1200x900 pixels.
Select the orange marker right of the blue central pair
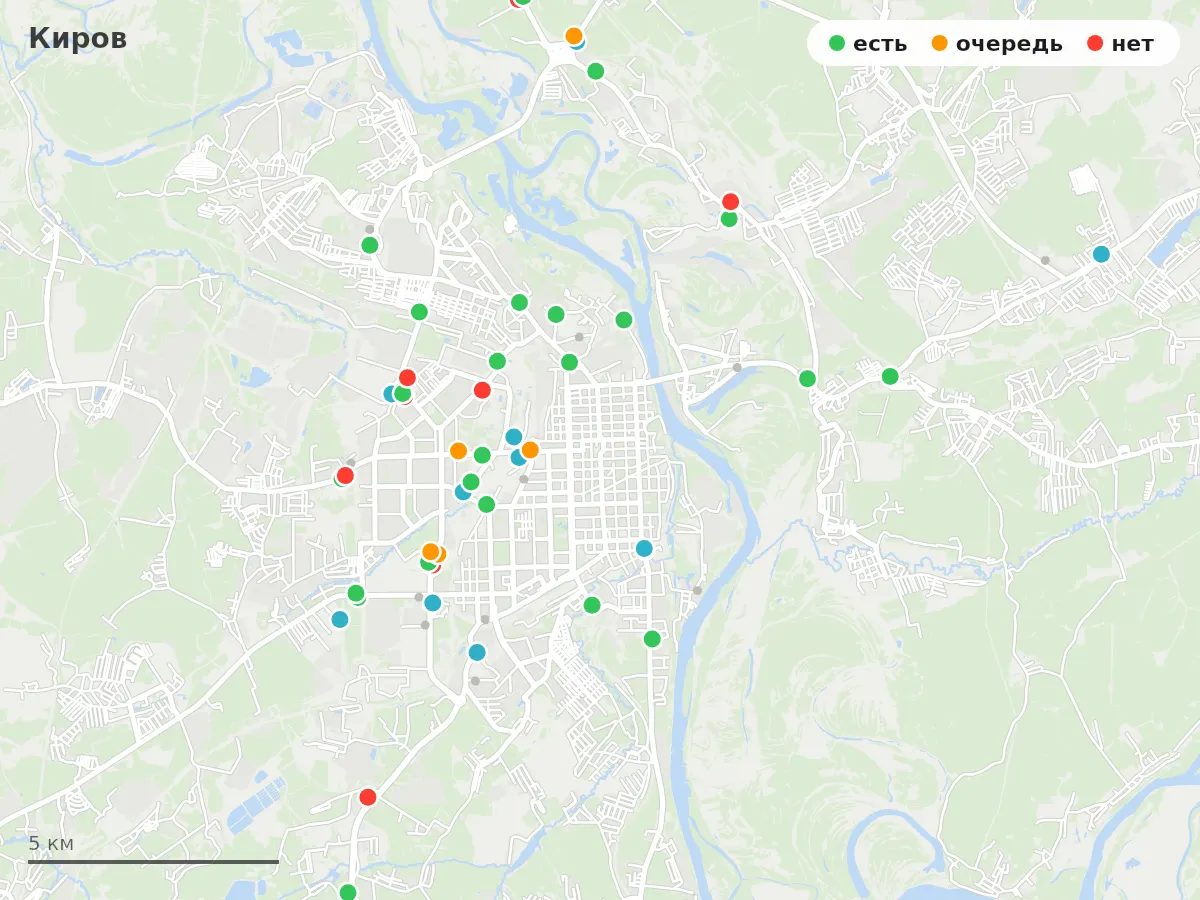click(x=530, y=450)
